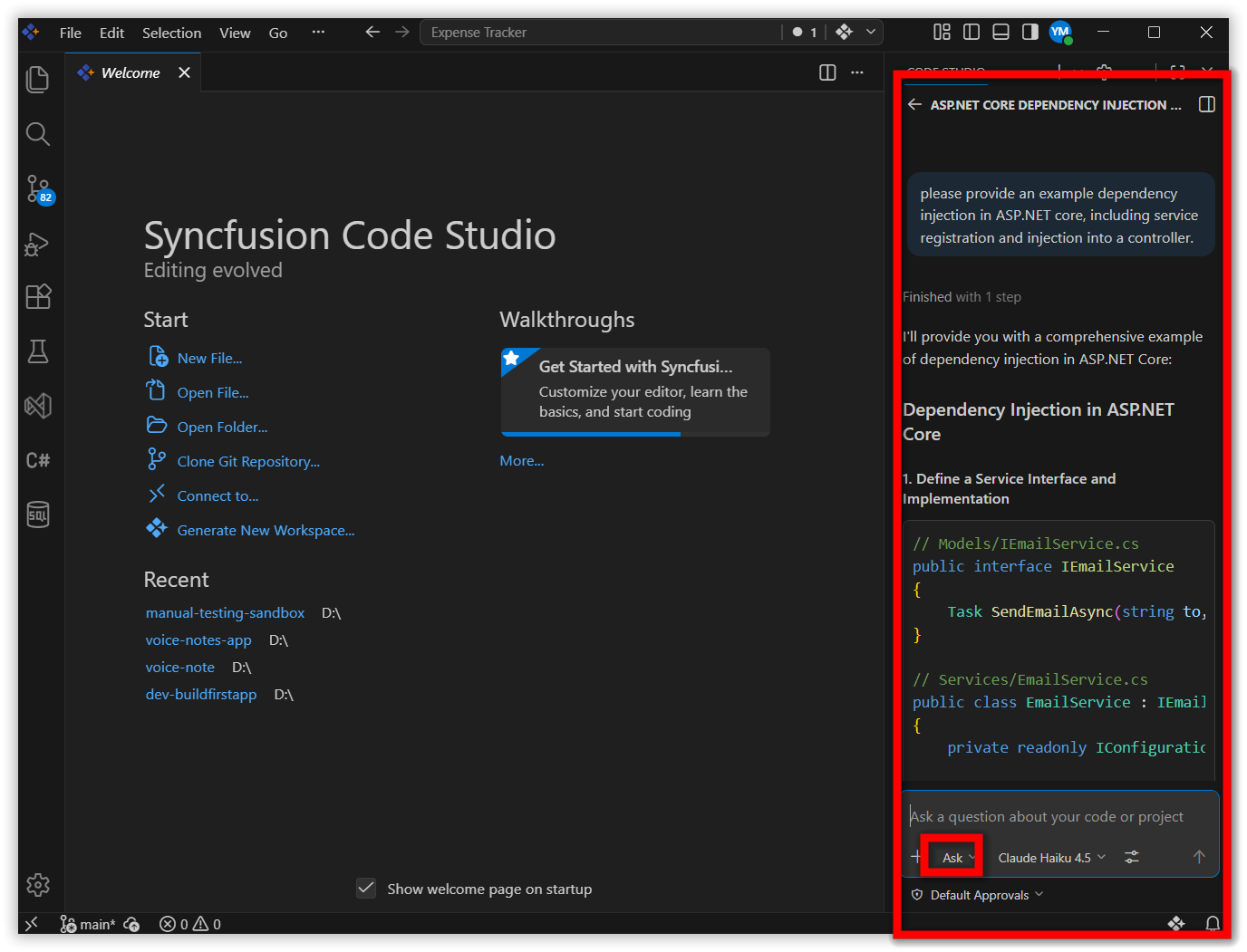
Task: Click the main* branch in status bar
Action: click(88, 924)
